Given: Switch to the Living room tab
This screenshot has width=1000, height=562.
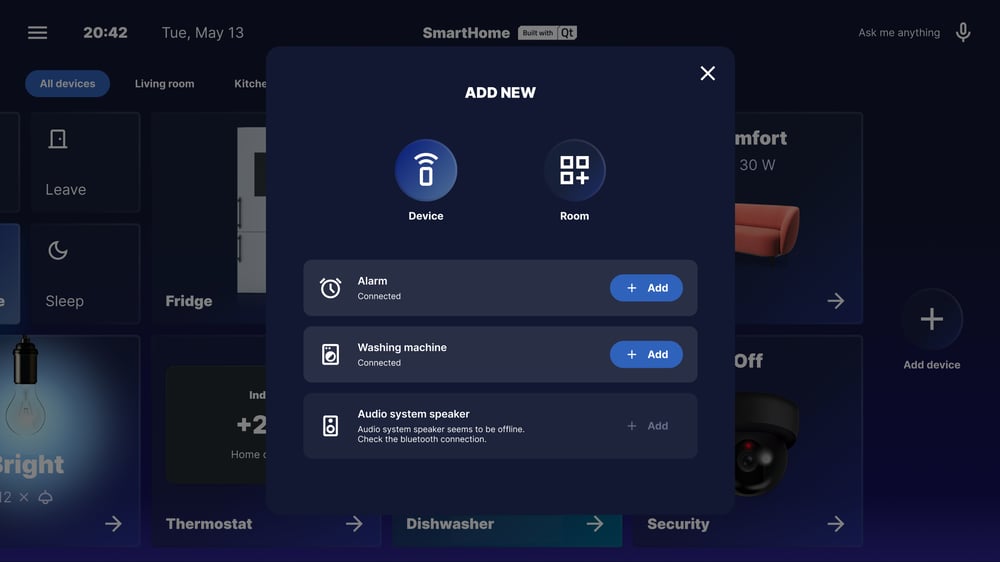Looking at the screenshot, I should tap(165, 84).
